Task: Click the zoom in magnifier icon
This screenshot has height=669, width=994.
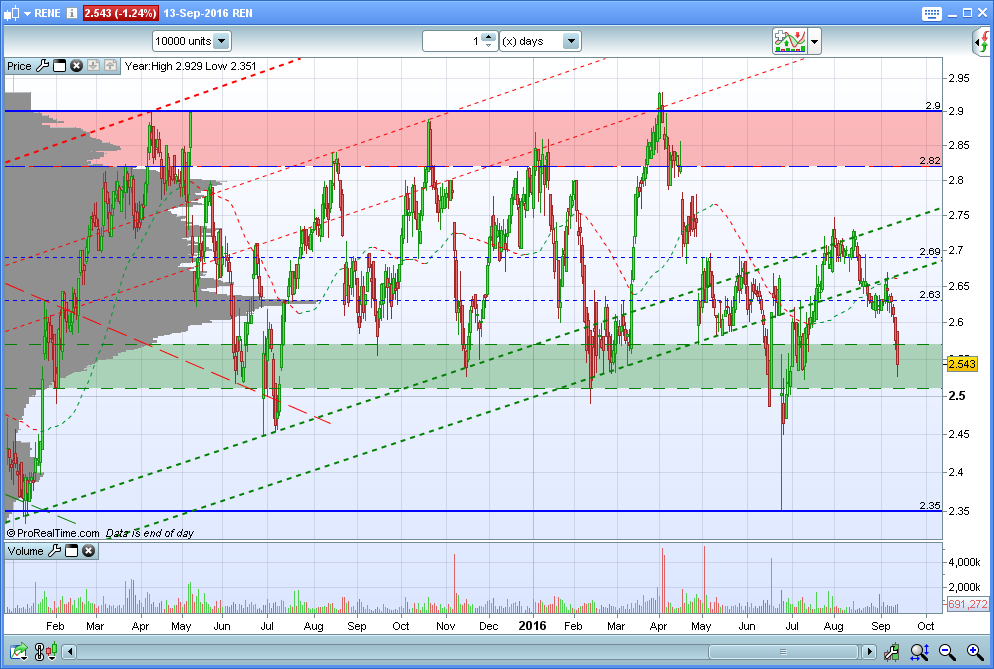Action: pos(975,651)
